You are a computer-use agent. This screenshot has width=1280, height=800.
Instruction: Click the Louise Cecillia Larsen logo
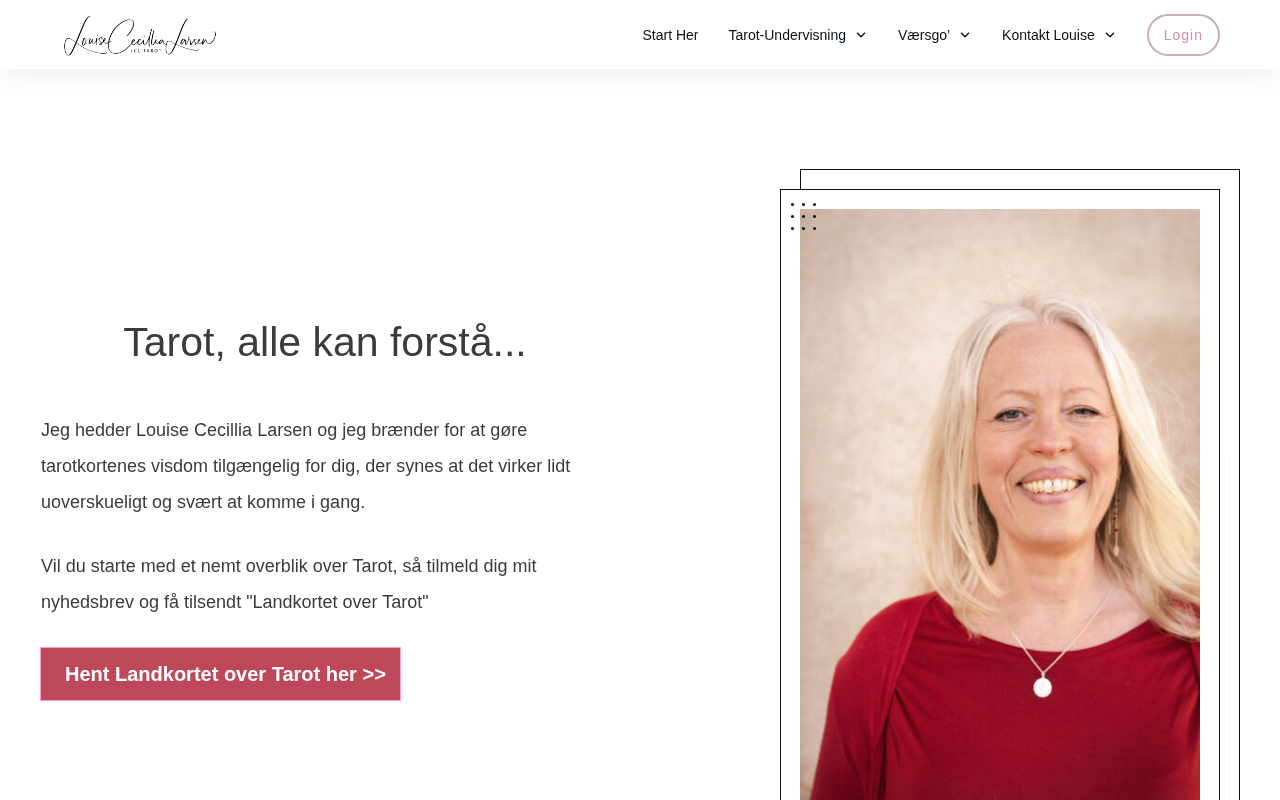click(140, 35)
